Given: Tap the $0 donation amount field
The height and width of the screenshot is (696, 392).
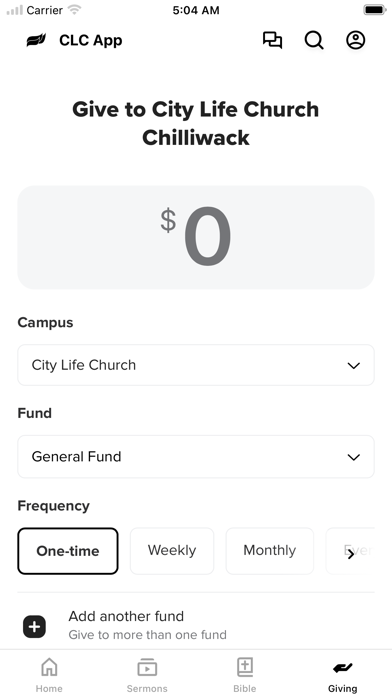Looking at the screenshot, I should coord(196,237).
